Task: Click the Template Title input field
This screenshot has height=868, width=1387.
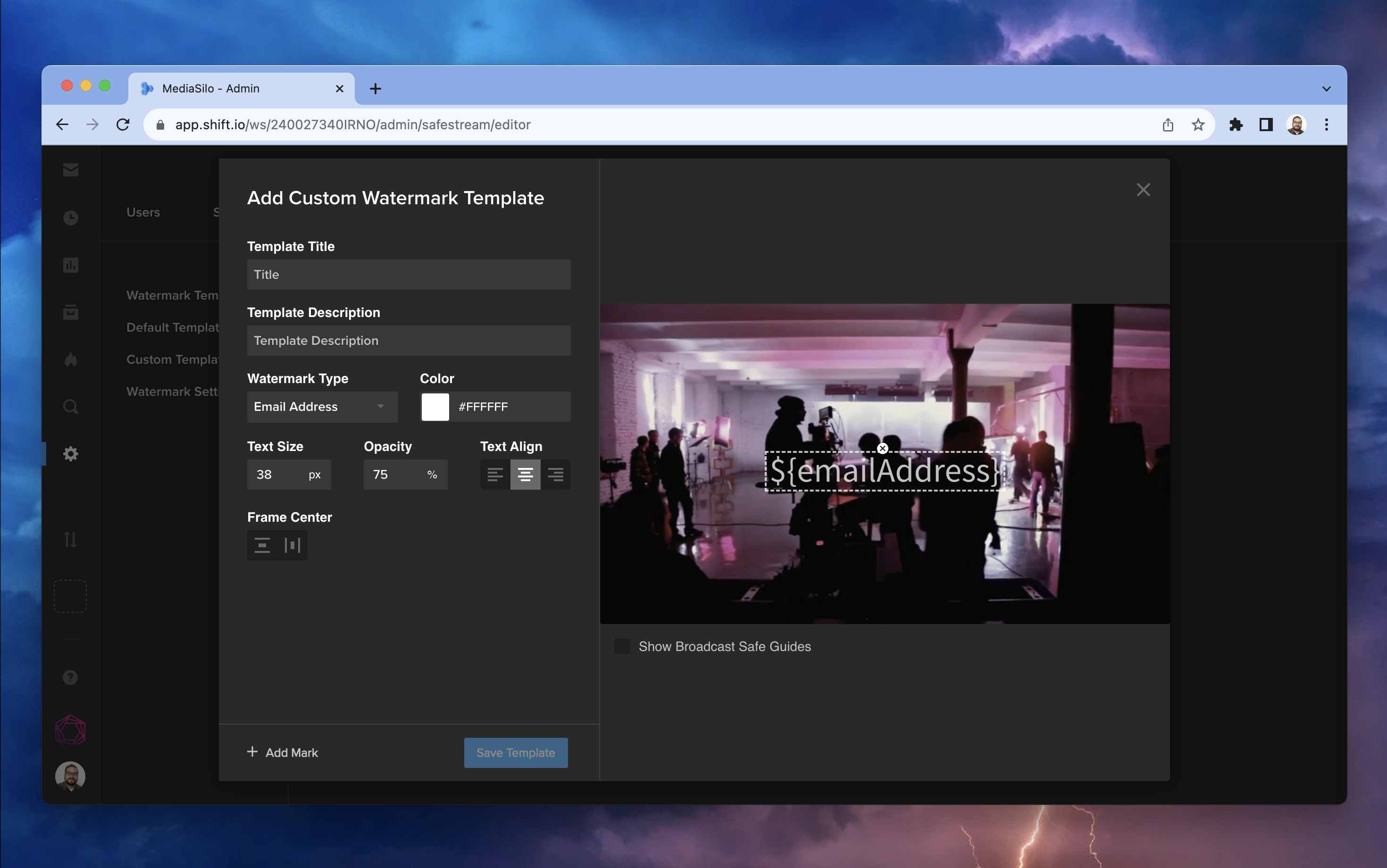Action: tap(409, 275)
